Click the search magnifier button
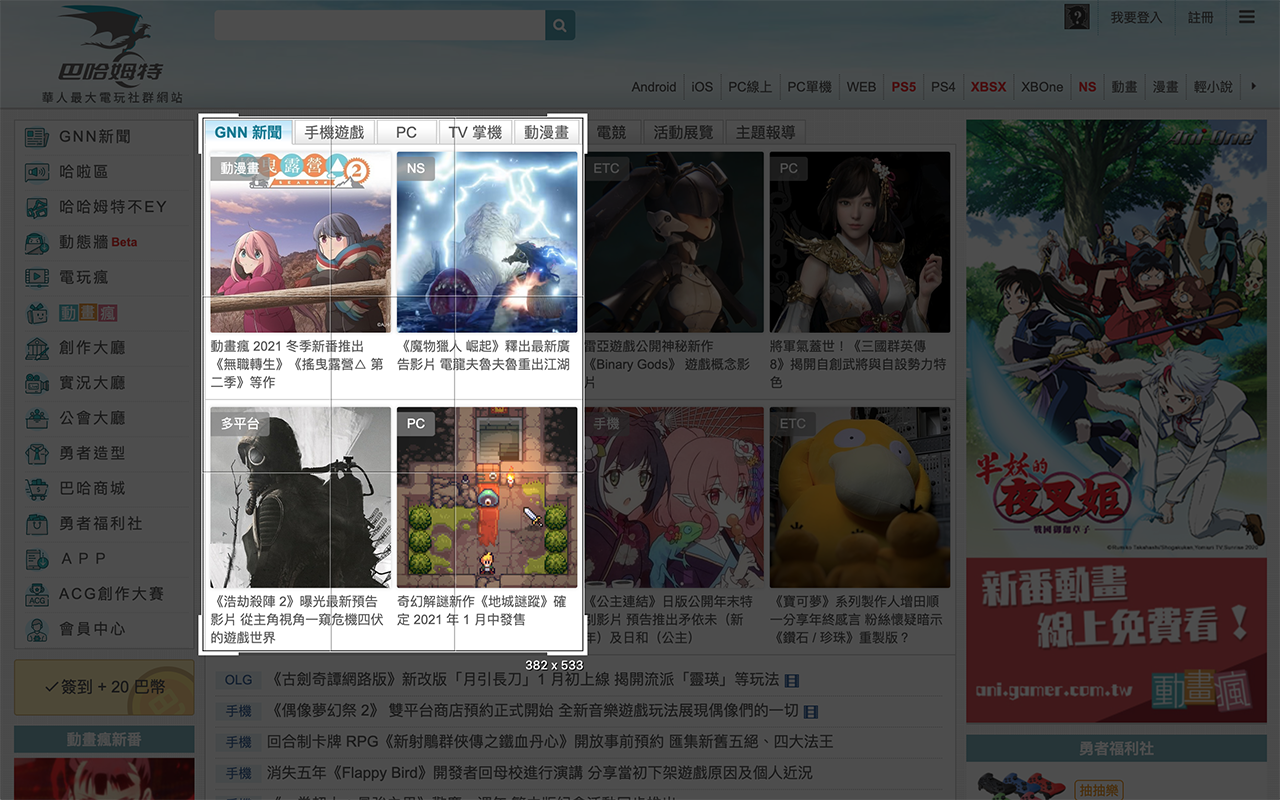This screenshot has height=800, width=1280. 560,25
